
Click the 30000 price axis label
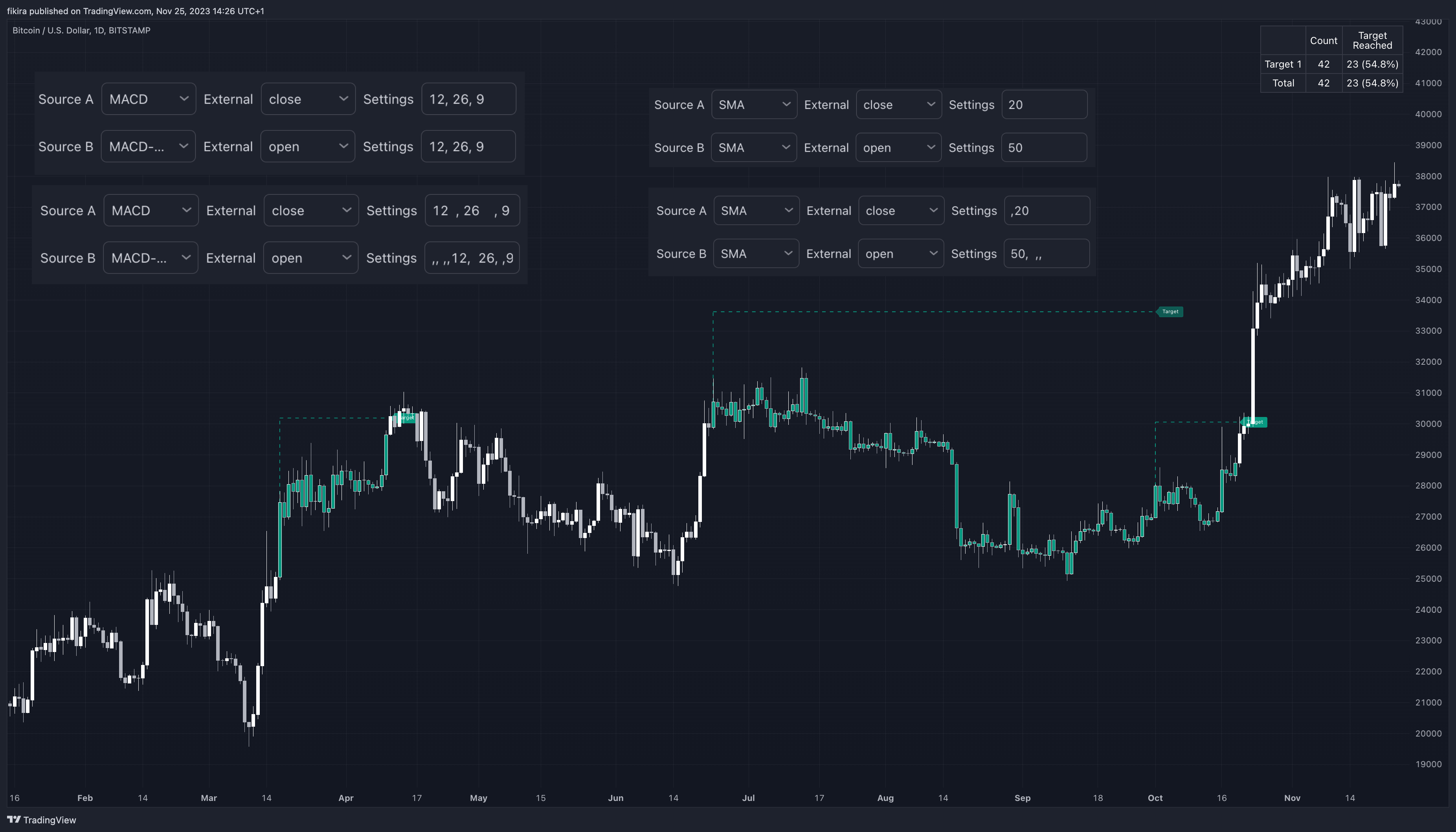pos(1428,423)
